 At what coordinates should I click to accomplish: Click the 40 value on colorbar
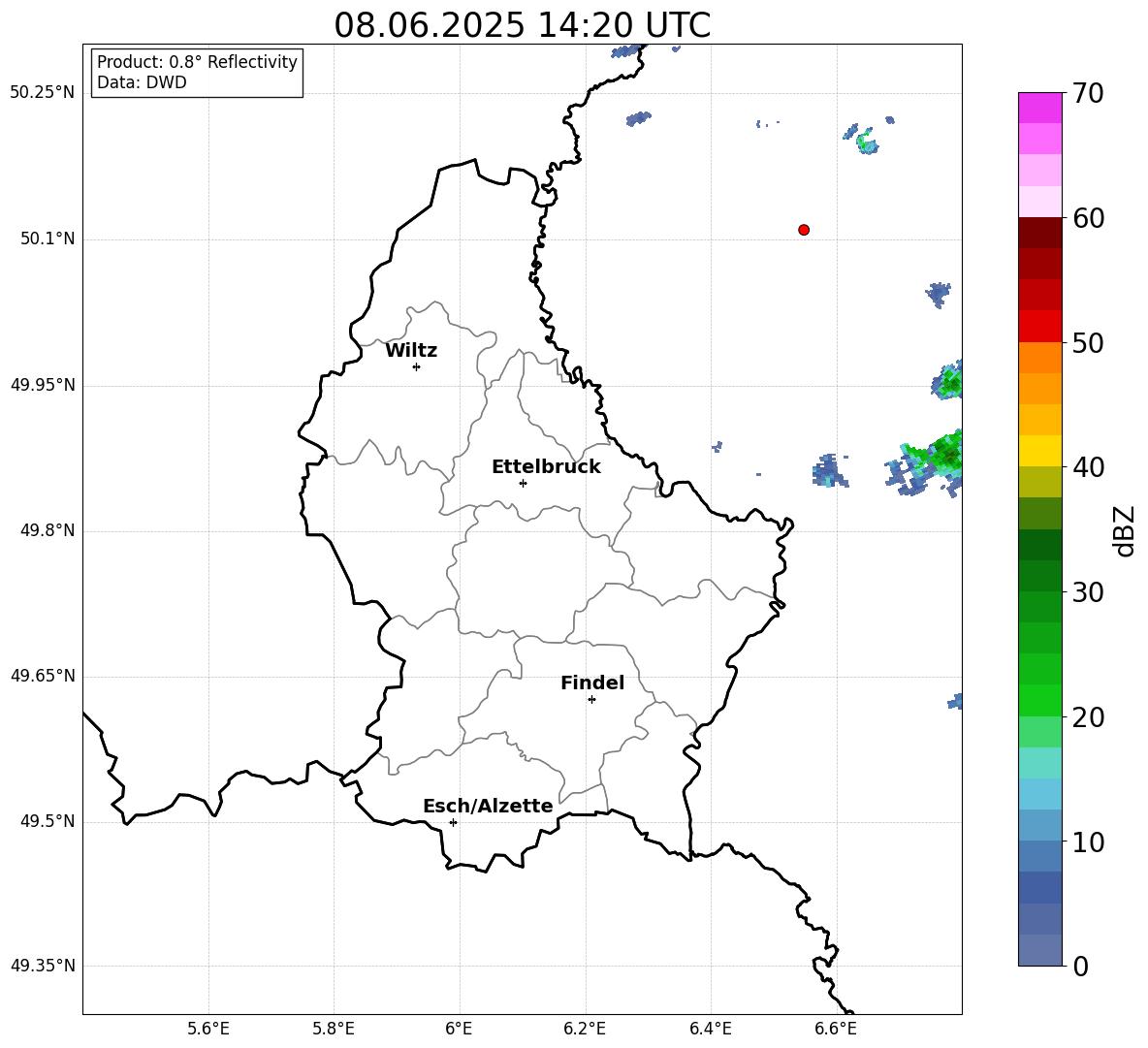(1088, 467)
